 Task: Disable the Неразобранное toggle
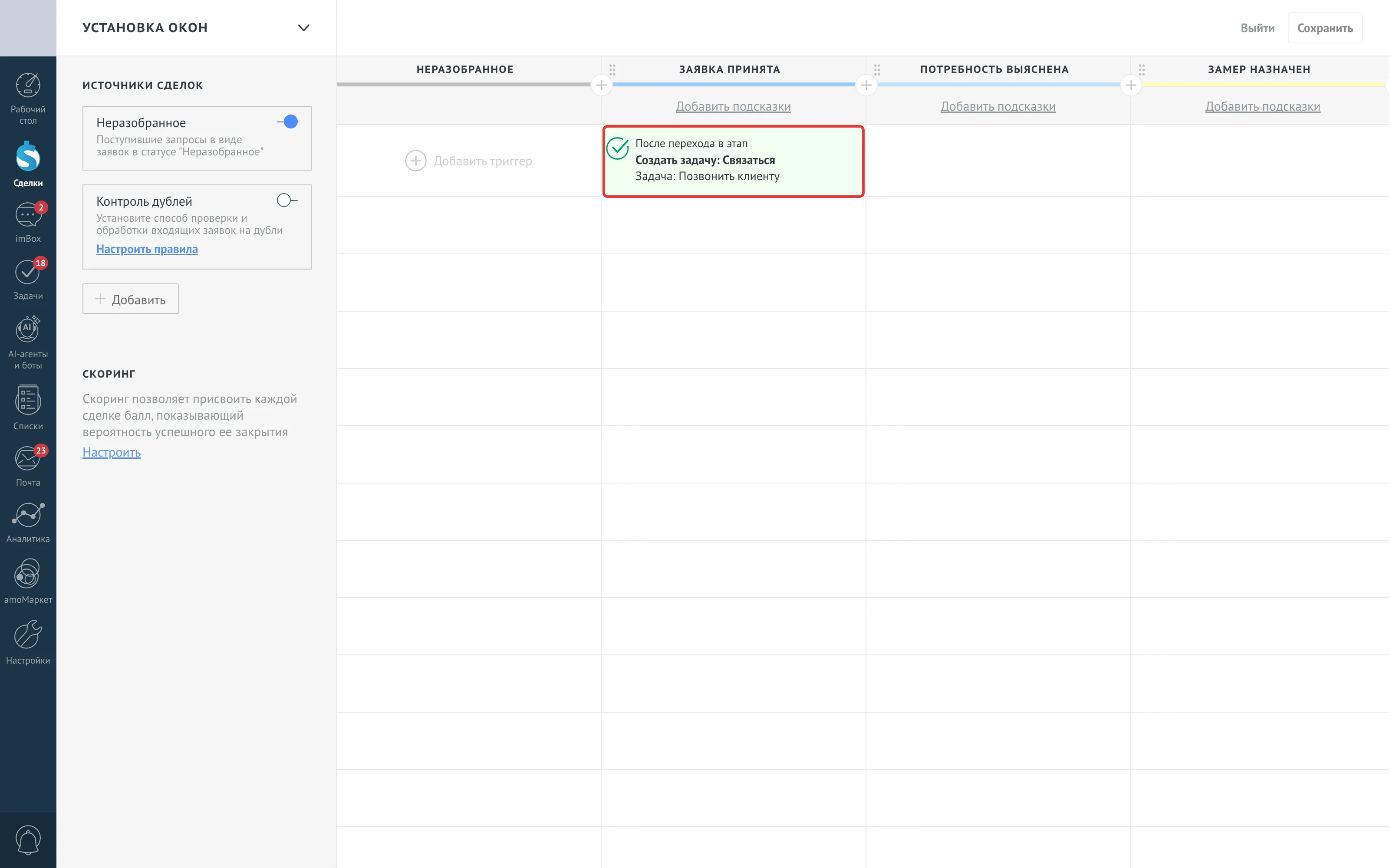coord(287,122)
